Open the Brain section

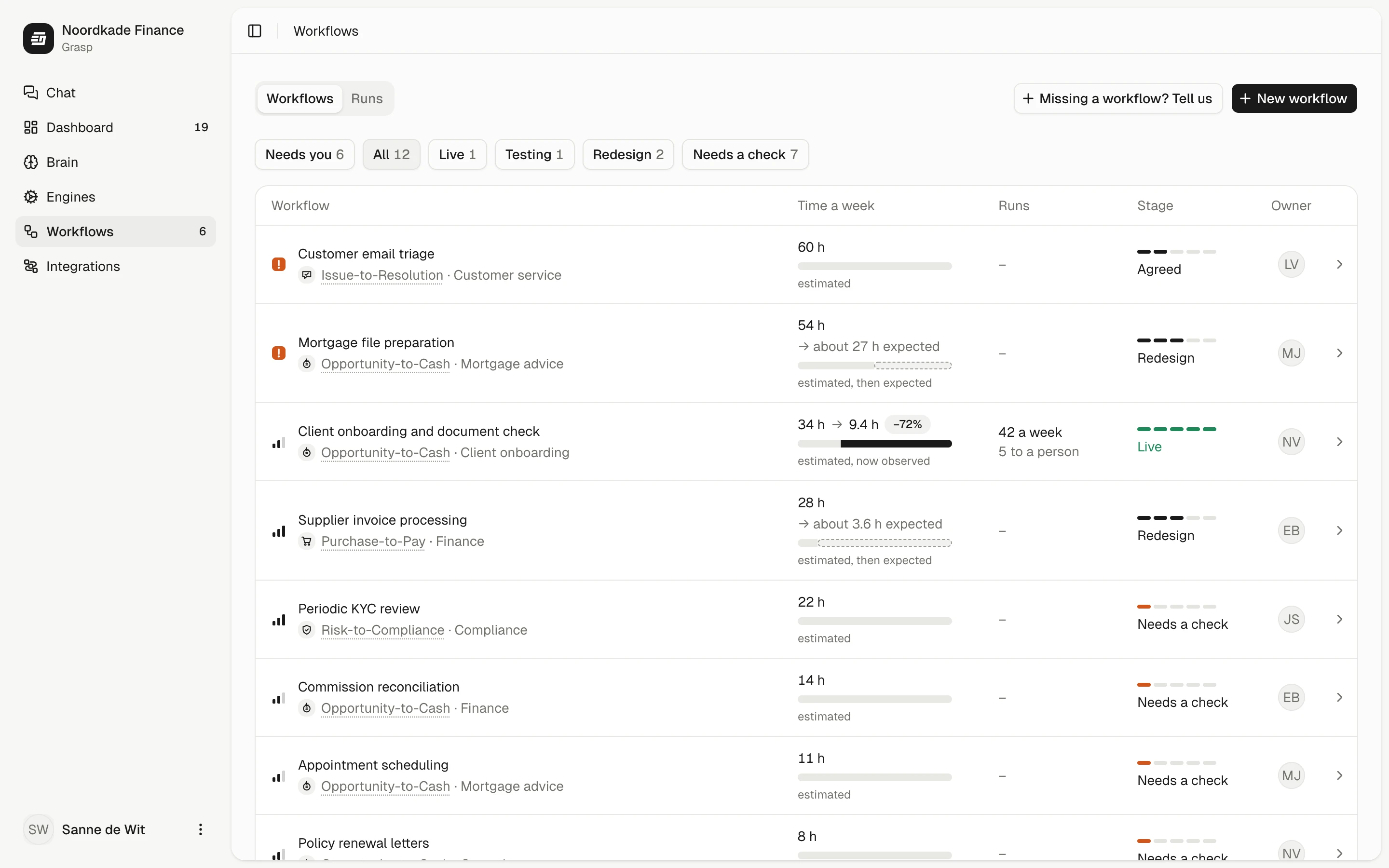(115, 162)
